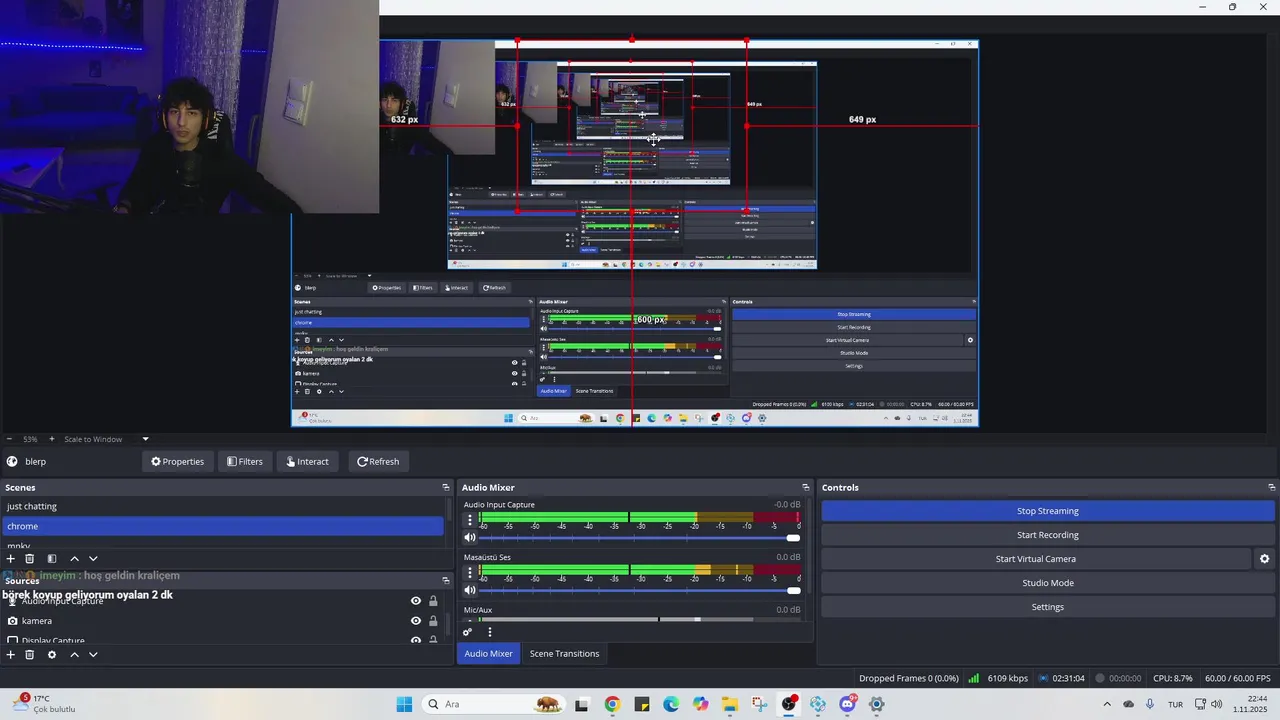Switch to the Audio Mixer tab
Screen dimensions: 1280x720
coord(488,654)
